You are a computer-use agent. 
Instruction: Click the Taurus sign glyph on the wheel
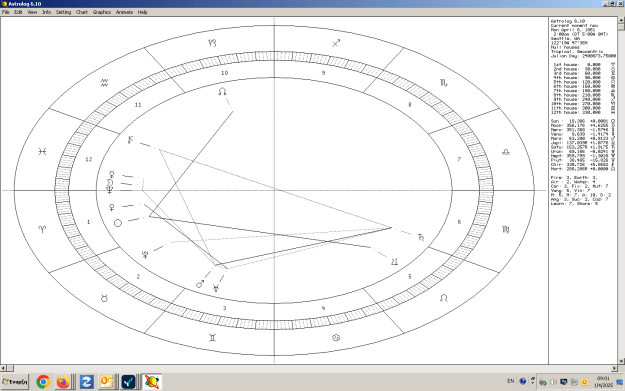pos(104,298)
